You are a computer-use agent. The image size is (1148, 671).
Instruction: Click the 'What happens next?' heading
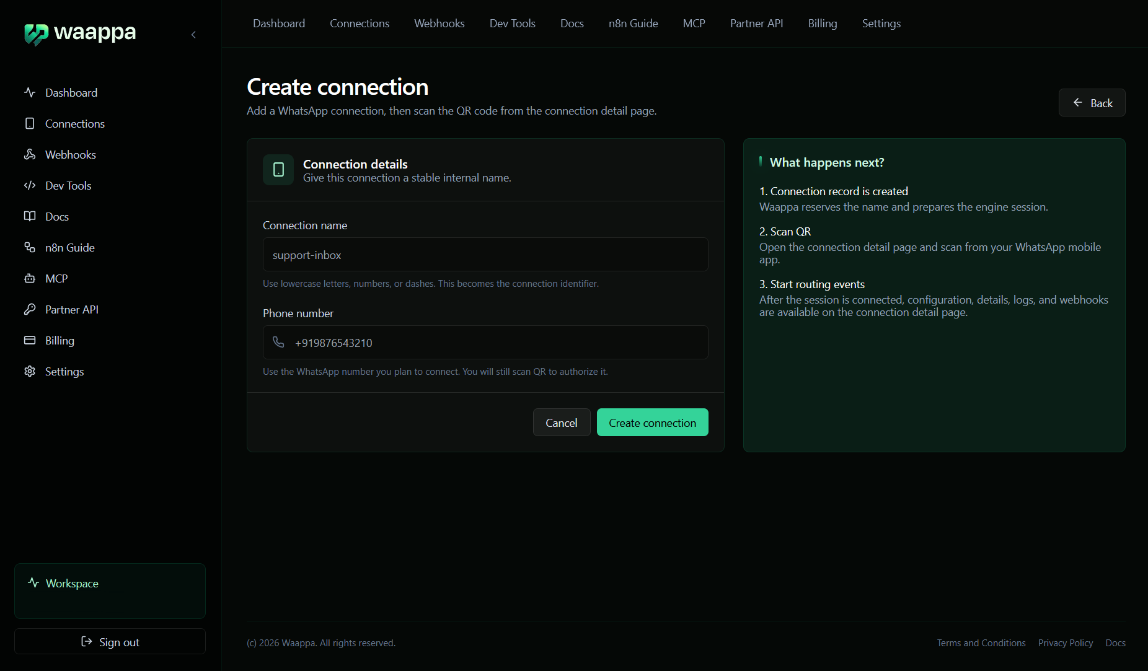click(x=827, y=163)
